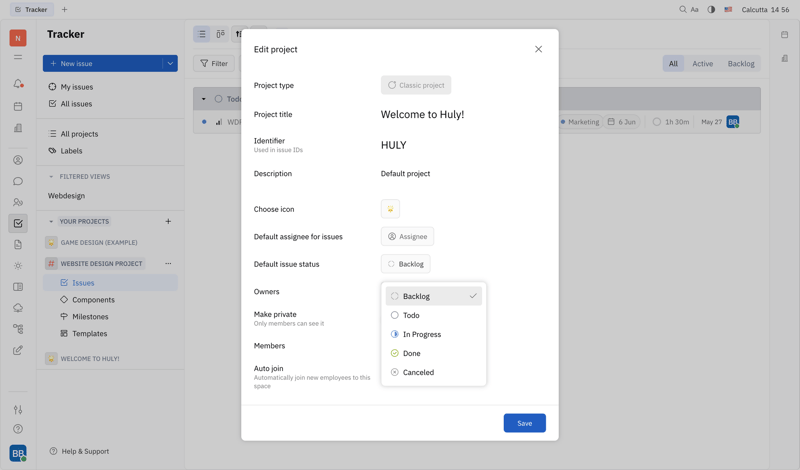
Task: Open the edit pencil icon in sidebar
Action: (18, 350)
